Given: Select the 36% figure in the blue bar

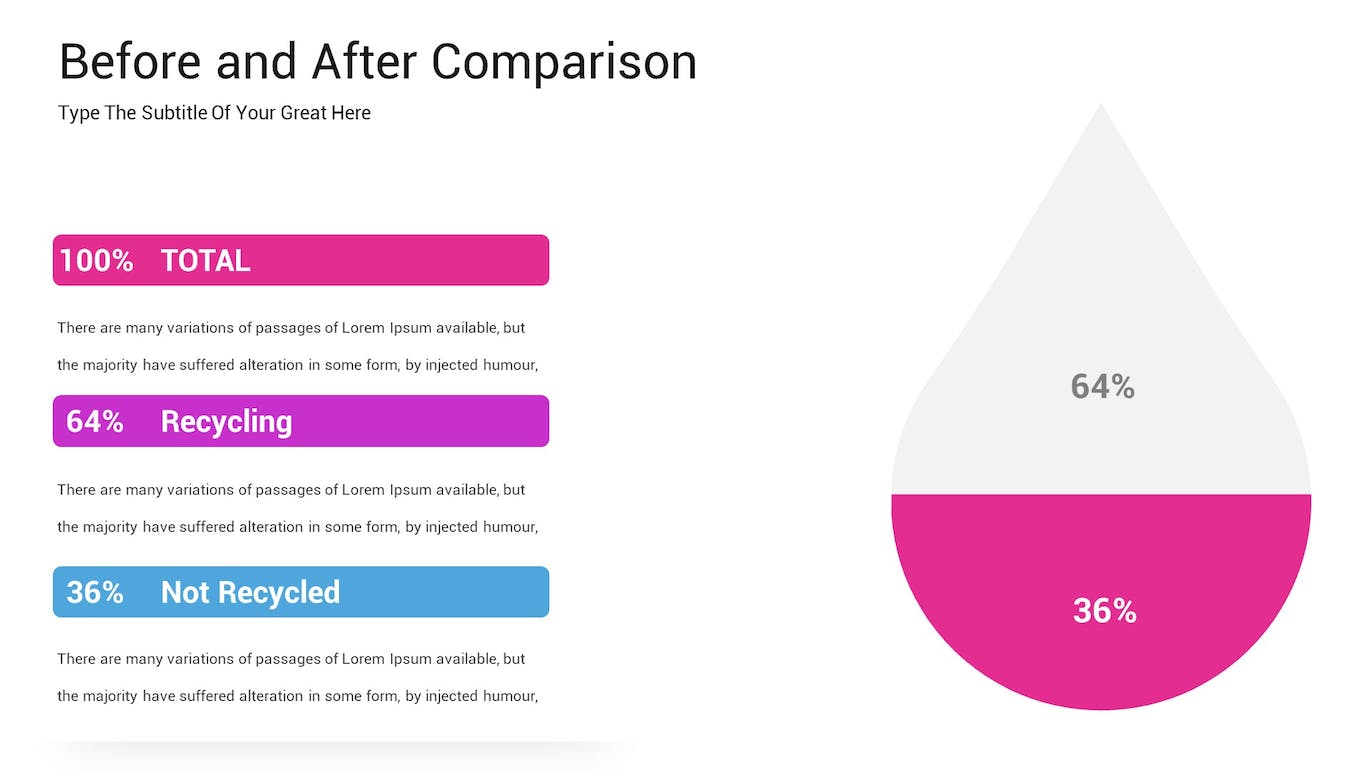Looking at the screenshot, I should coord(95,593).
